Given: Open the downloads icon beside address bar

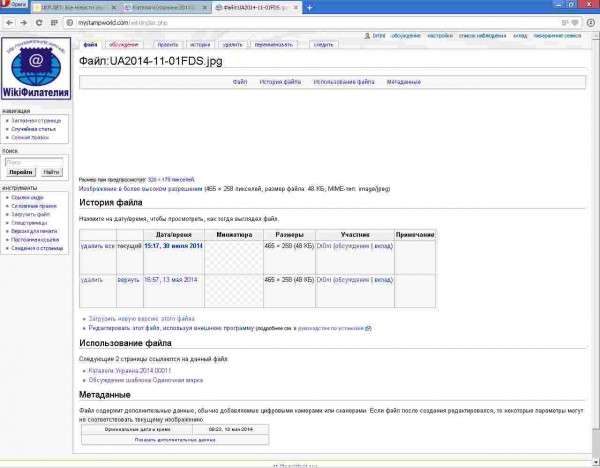Looking at the screenshot, I should point(590,23).
